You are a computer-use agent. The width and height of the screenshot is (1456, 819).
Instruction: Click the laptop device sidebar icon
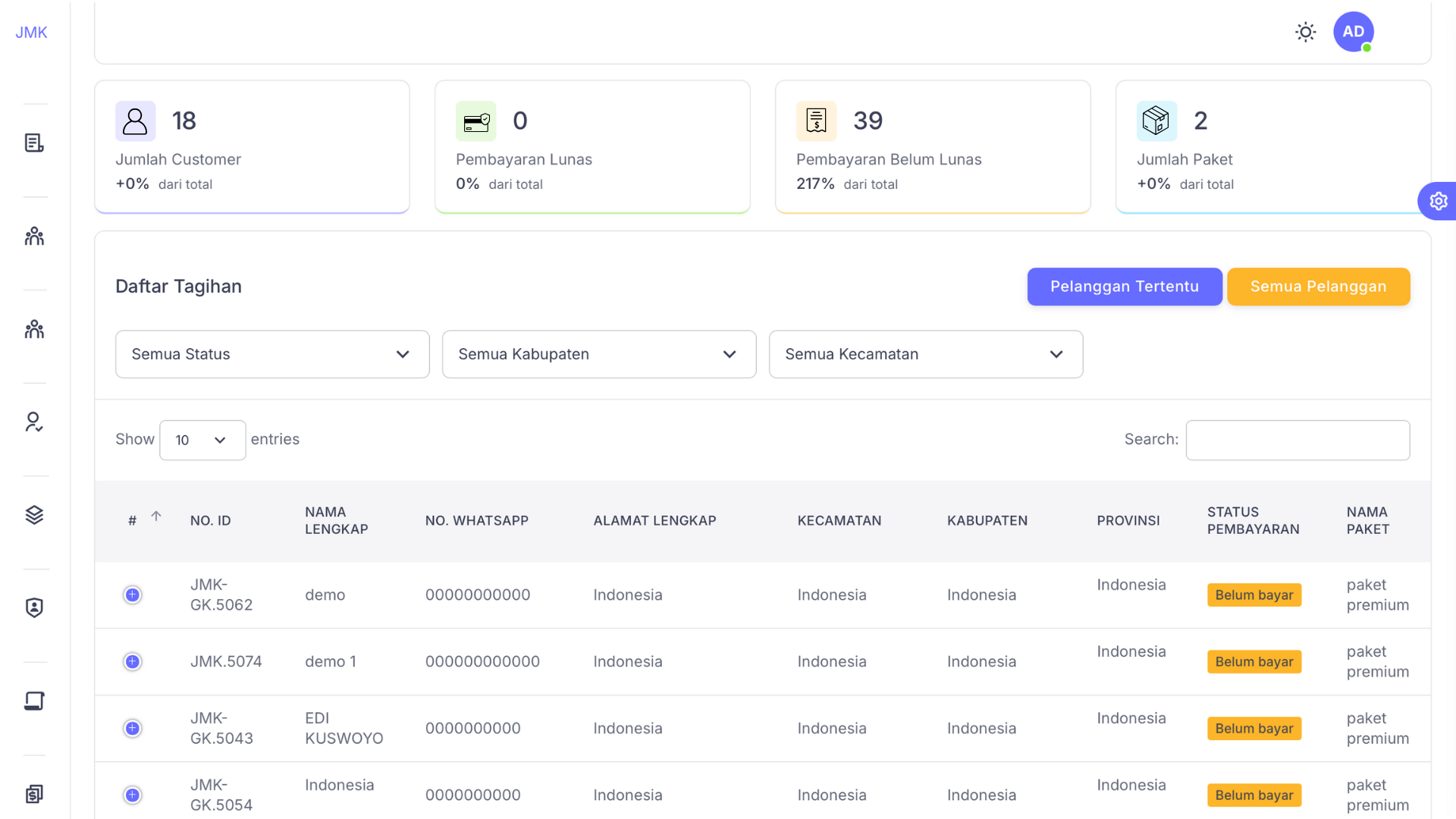pos(34,701)
